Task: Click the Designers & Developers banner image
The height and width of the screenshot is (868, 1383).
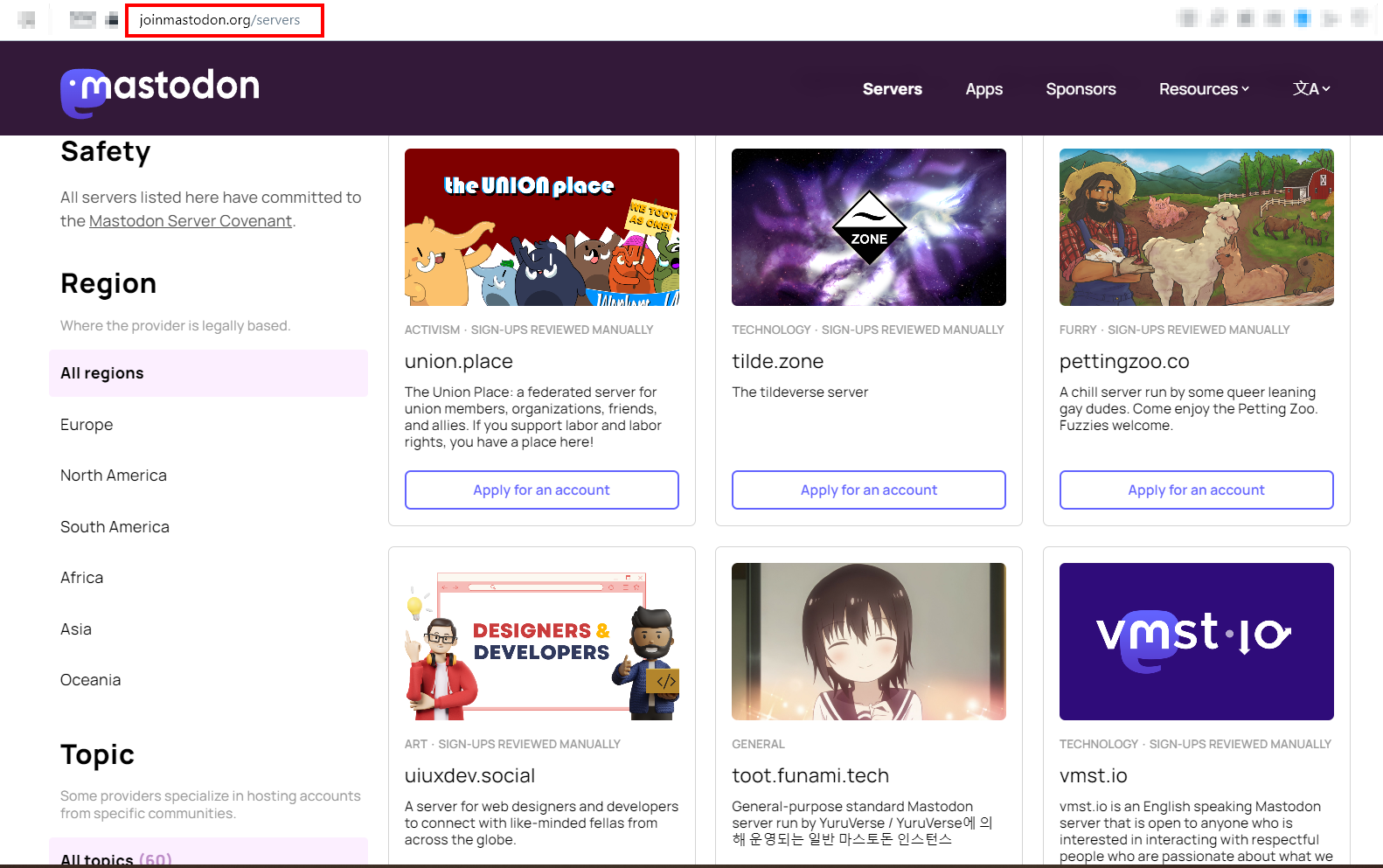Action: click(542, 642)
